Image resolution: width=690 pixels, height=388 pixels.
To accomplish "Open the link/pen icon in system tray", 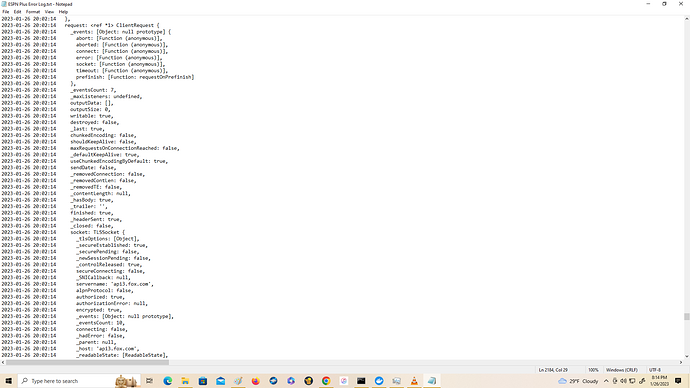I will [x=642, y=381].
